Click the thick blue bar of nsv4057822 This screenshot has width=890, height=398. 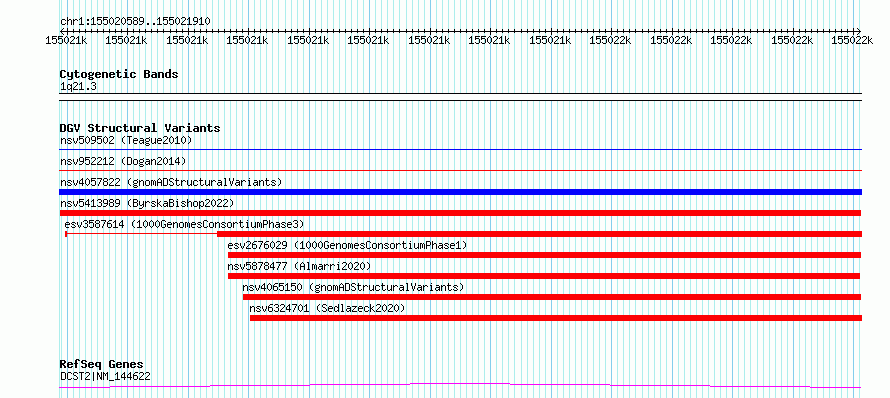pos(460,192)
